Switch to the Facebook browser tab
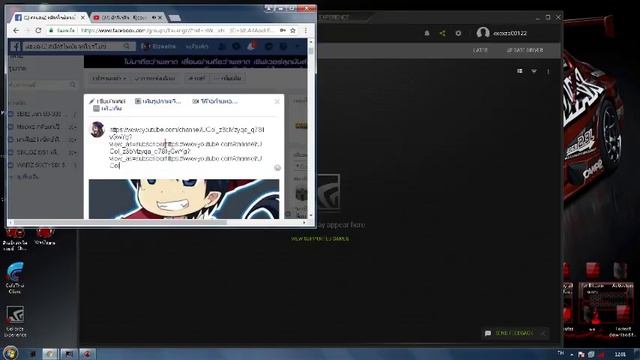This screenshot has height=360, width=640. 49,18
